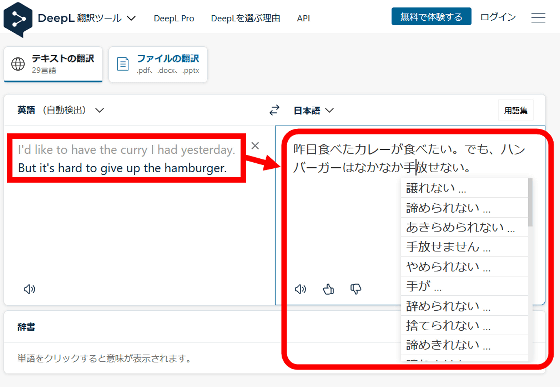
Task: Switch to テキストの翻訳 tab
Action: point(53,64)
